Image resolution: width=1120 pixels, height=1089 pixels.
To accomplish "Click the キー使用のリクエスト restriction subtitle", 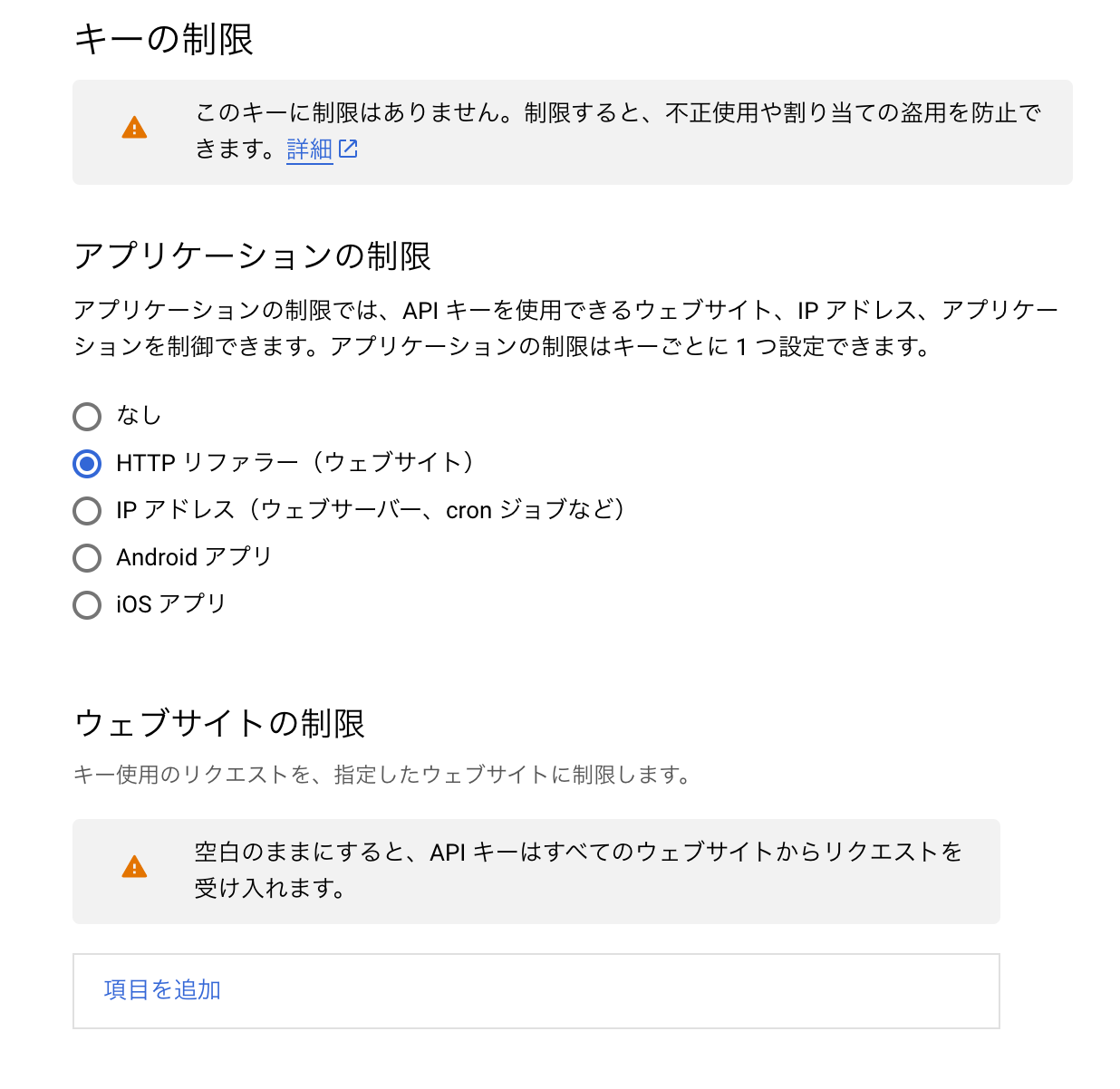I will [382, 775].
